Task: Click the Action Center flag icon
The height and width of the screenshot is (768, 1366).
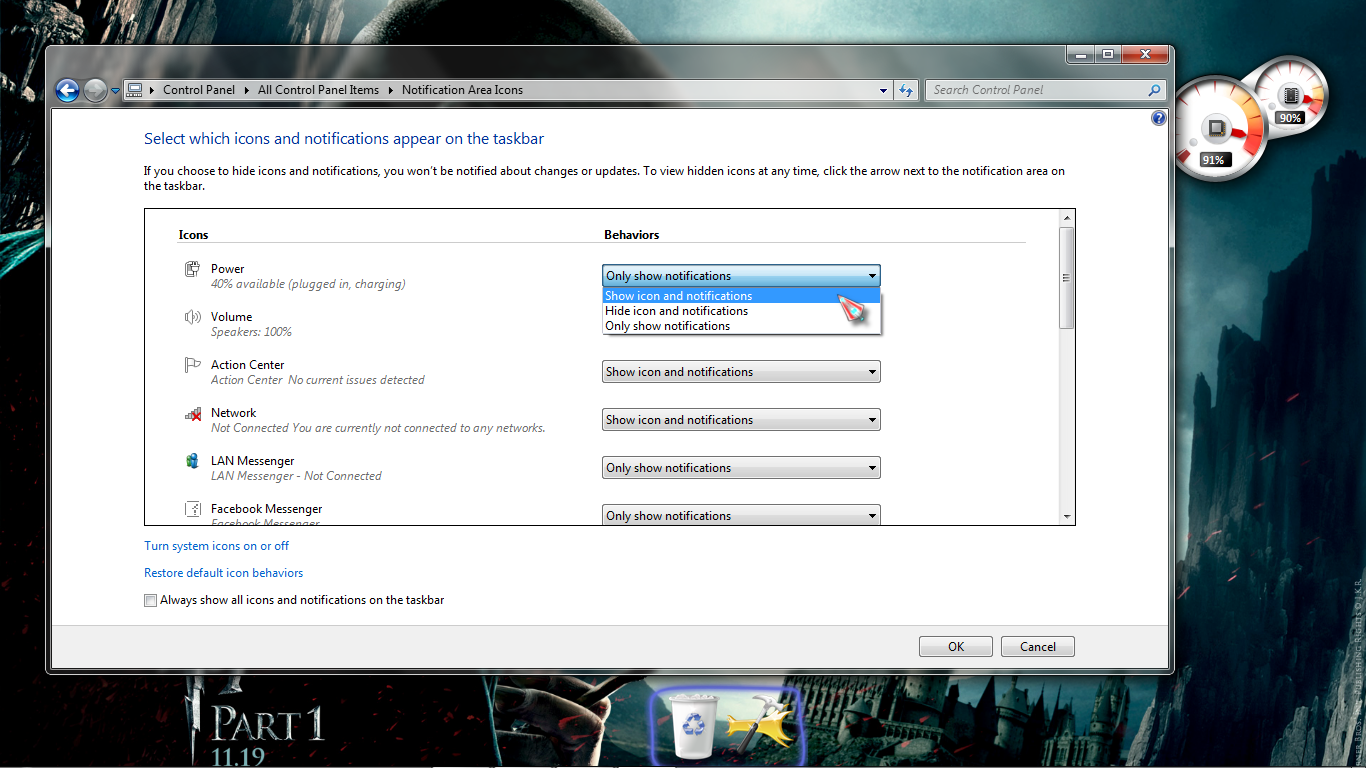Action: tap(193, 365)
